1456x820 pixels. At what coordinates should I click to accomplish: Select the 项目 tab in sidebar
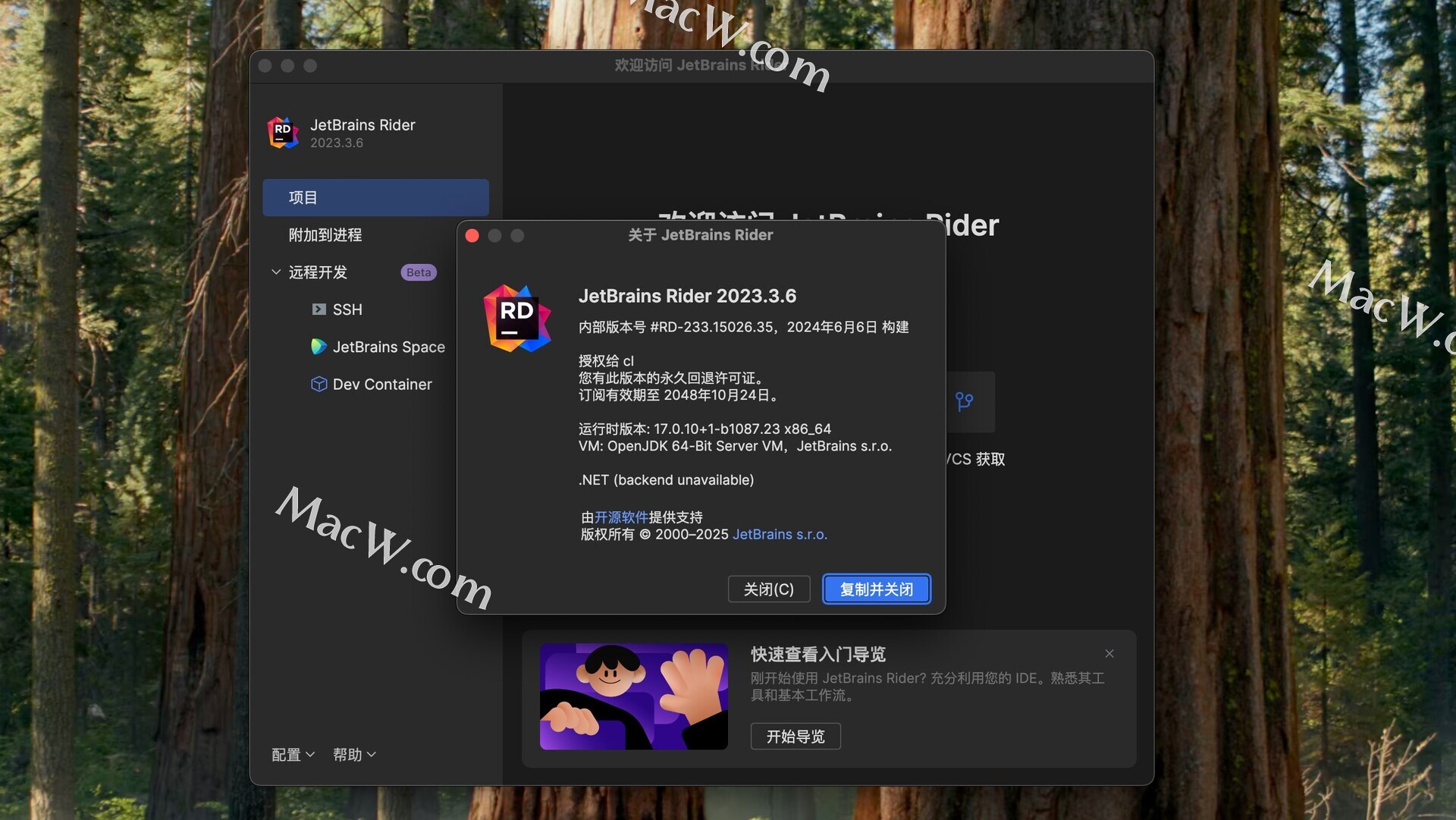click(x=375, y=197)
